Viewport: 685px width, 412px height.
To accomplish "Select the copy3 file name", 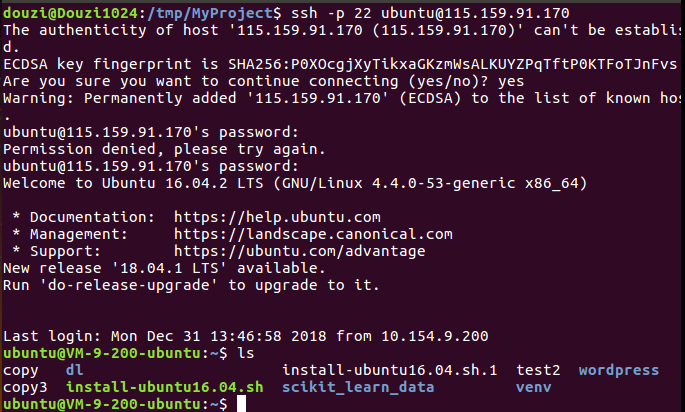I will [25, 387].
